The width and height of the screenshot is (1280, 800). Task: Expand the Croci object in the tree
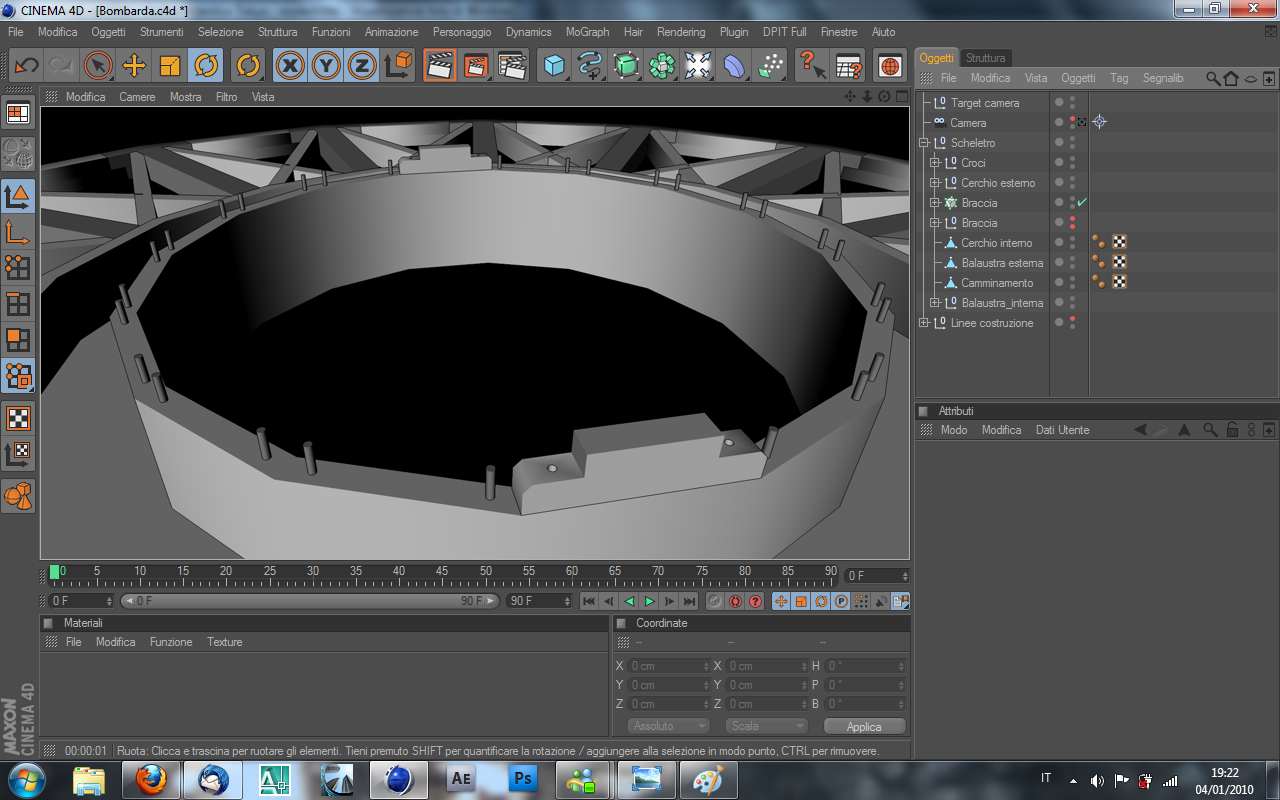click(934, 163)
